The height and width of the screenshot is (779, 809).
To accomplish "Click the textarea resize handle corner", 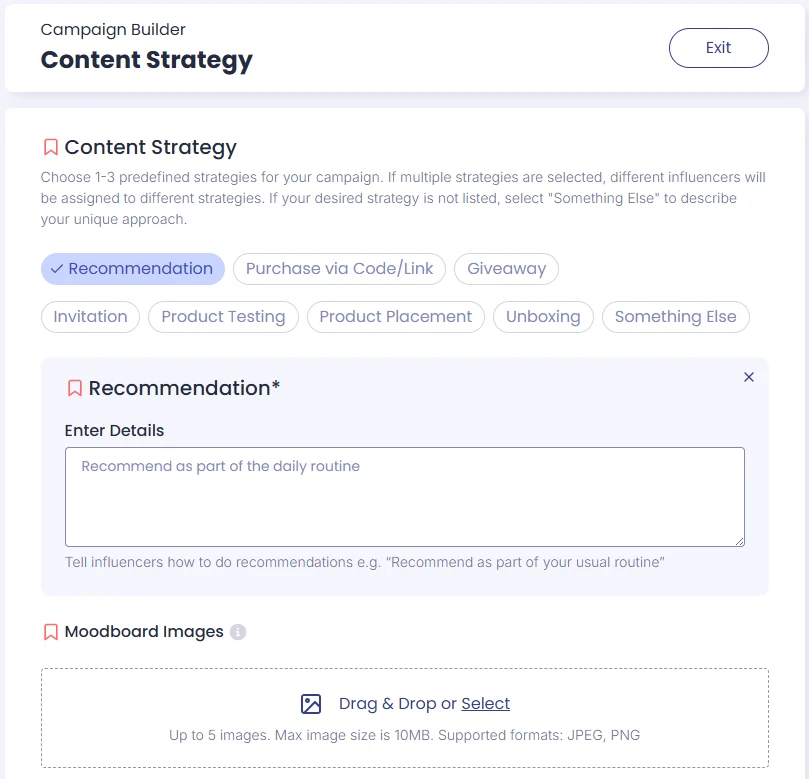I will [x=739, y=541].
